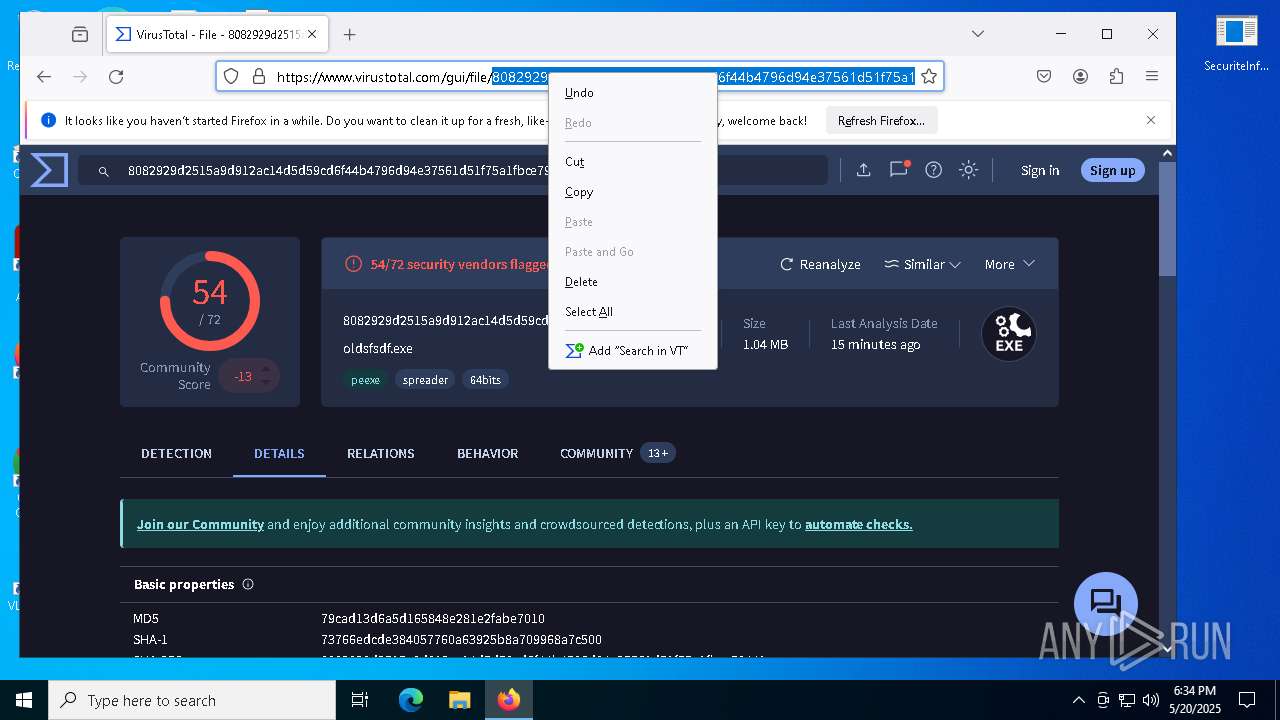This screenshot has height=720, width=1280.
Task: Click the site padlock icon
Action: pyautogui.click(x=258, y=76)
